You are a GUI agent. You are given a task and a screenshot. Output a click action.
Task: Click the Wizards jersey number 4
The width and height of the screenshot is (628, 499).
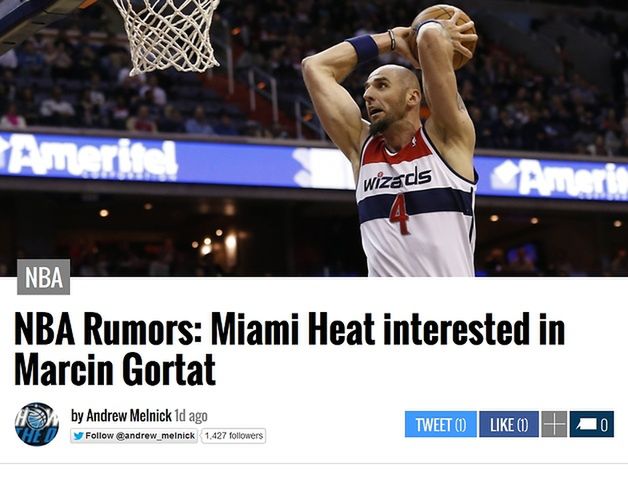pos(399,214)
